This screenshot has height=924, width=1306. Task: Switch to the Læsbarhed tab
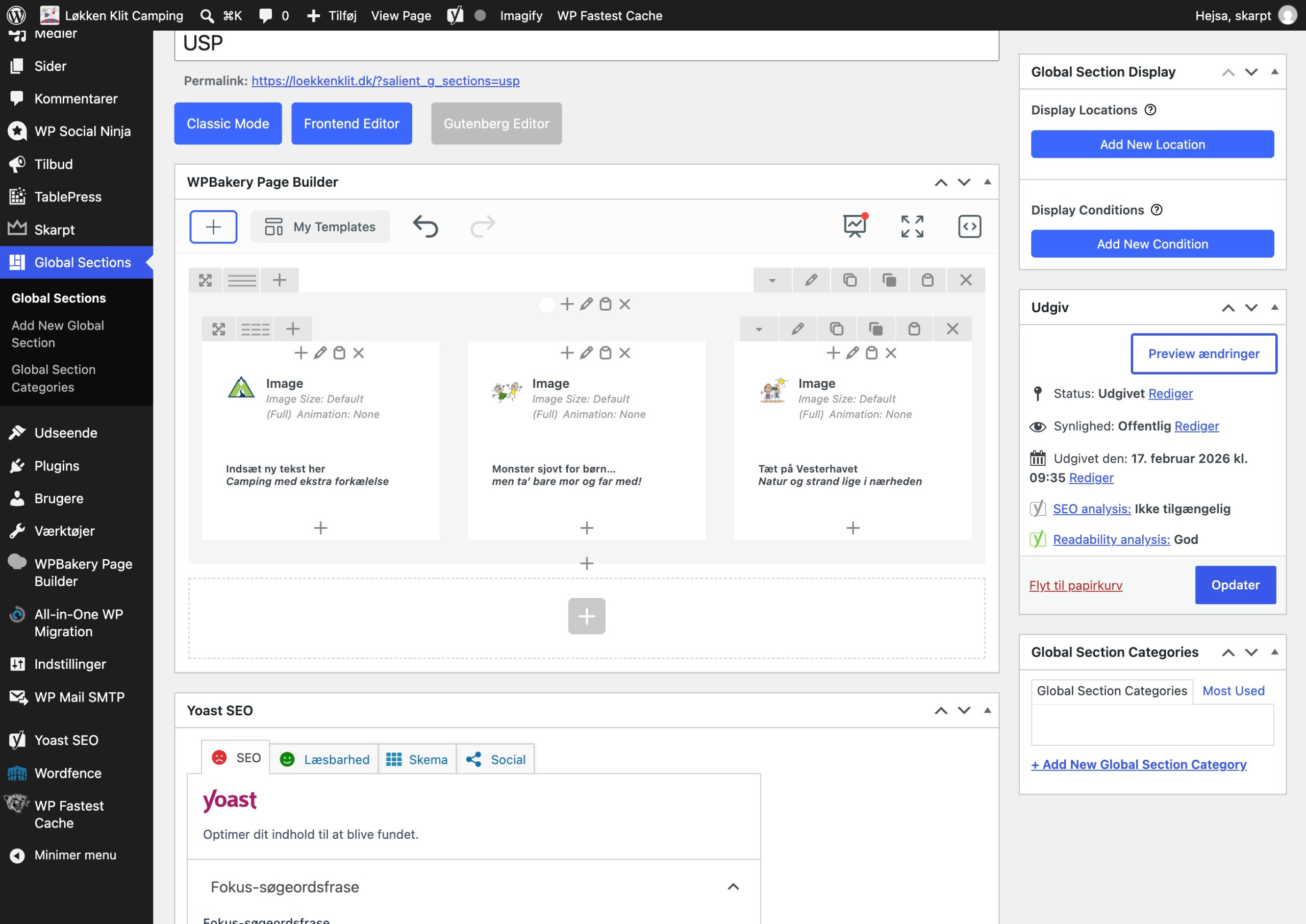[x=324, y=760]
